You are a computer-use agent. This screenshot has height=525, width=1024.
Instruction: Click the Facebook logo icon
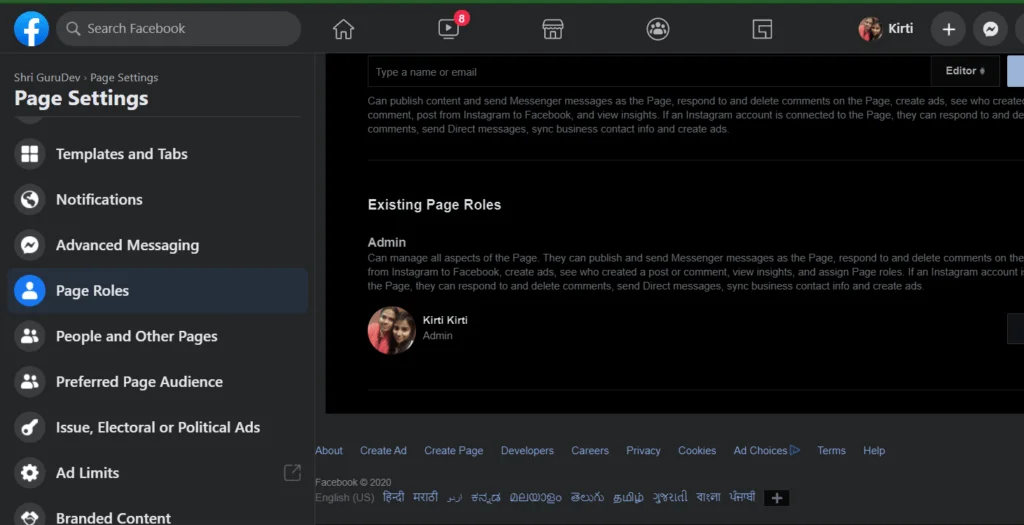(x=31, y=29)
